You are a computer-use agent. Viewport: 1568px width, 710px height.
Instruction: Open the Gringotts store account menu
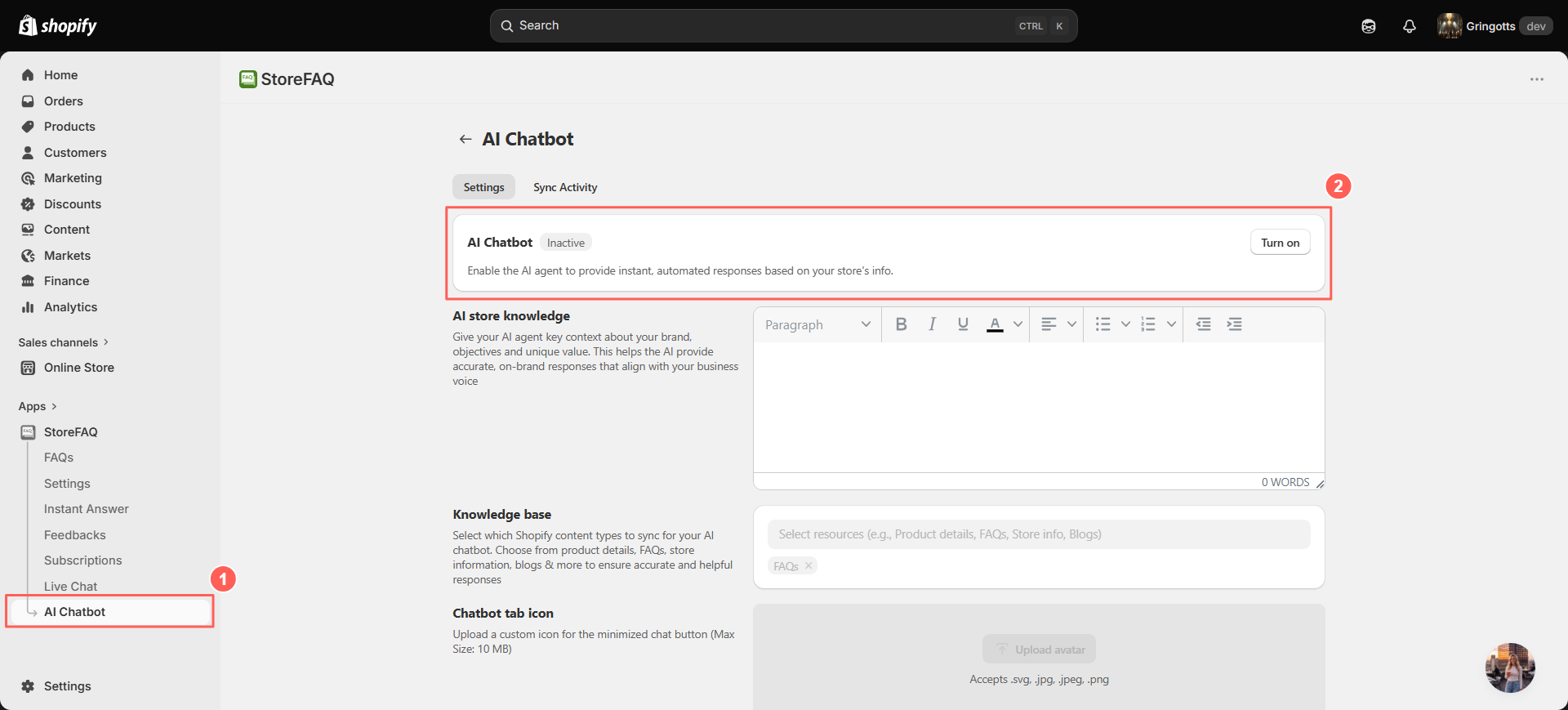click(1494, 26)
